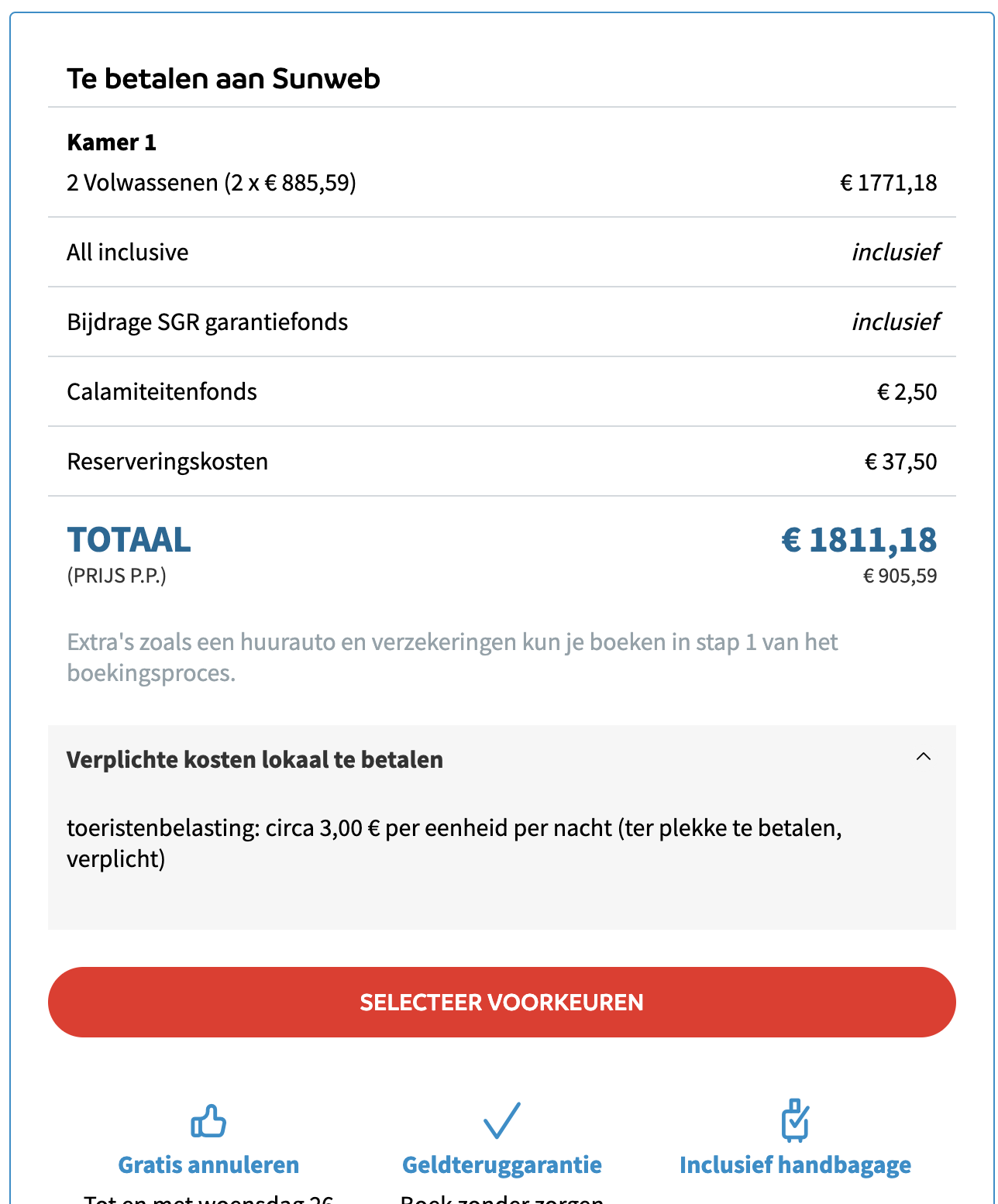Click the thumbs-up Gratis annuleren icon

pos(208,1121)
